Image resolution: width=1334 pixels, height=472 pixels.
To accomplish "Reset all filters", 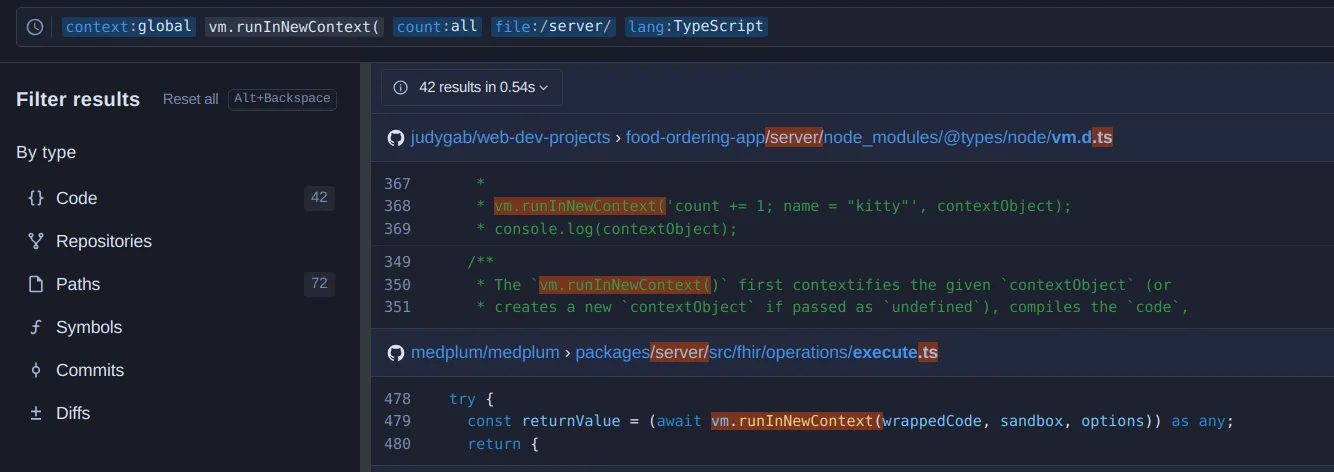I will click(190, 99).
